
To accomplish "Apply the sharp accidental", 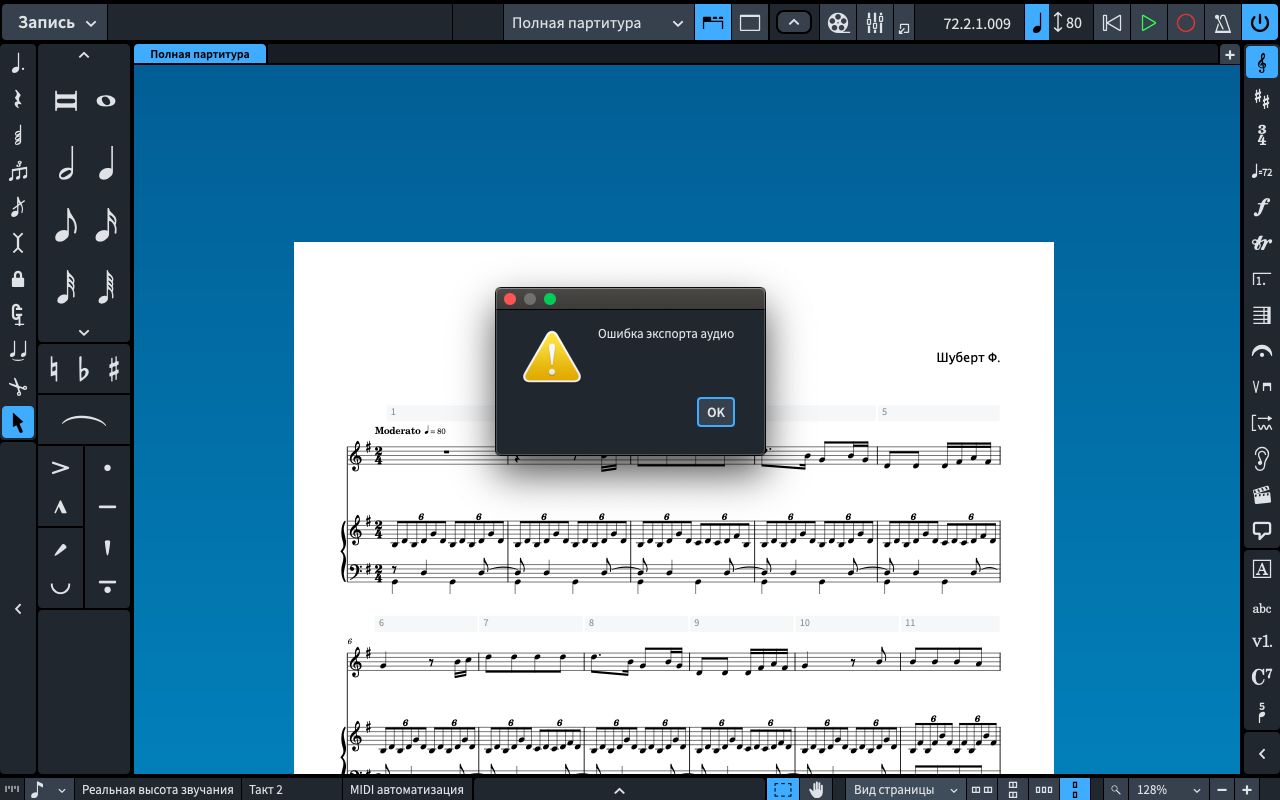I will point(113,369).
